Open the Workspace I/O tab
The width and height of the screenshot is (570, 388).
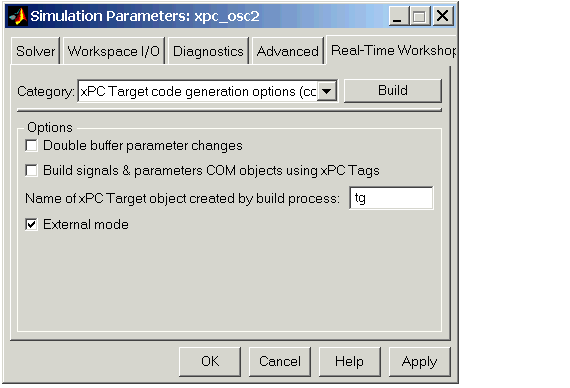pos(114,51)
